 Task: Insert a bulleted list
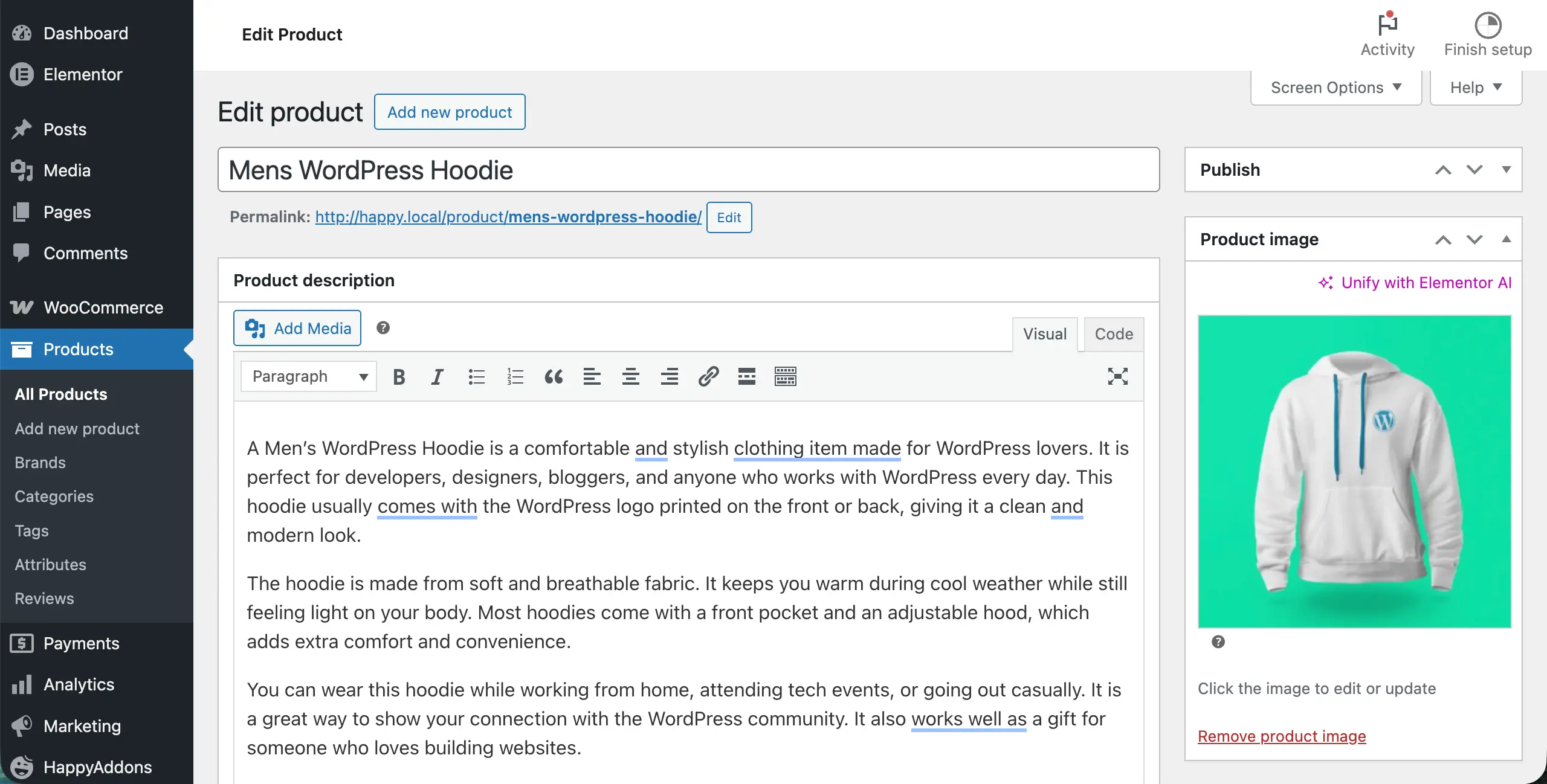(476, 376)
